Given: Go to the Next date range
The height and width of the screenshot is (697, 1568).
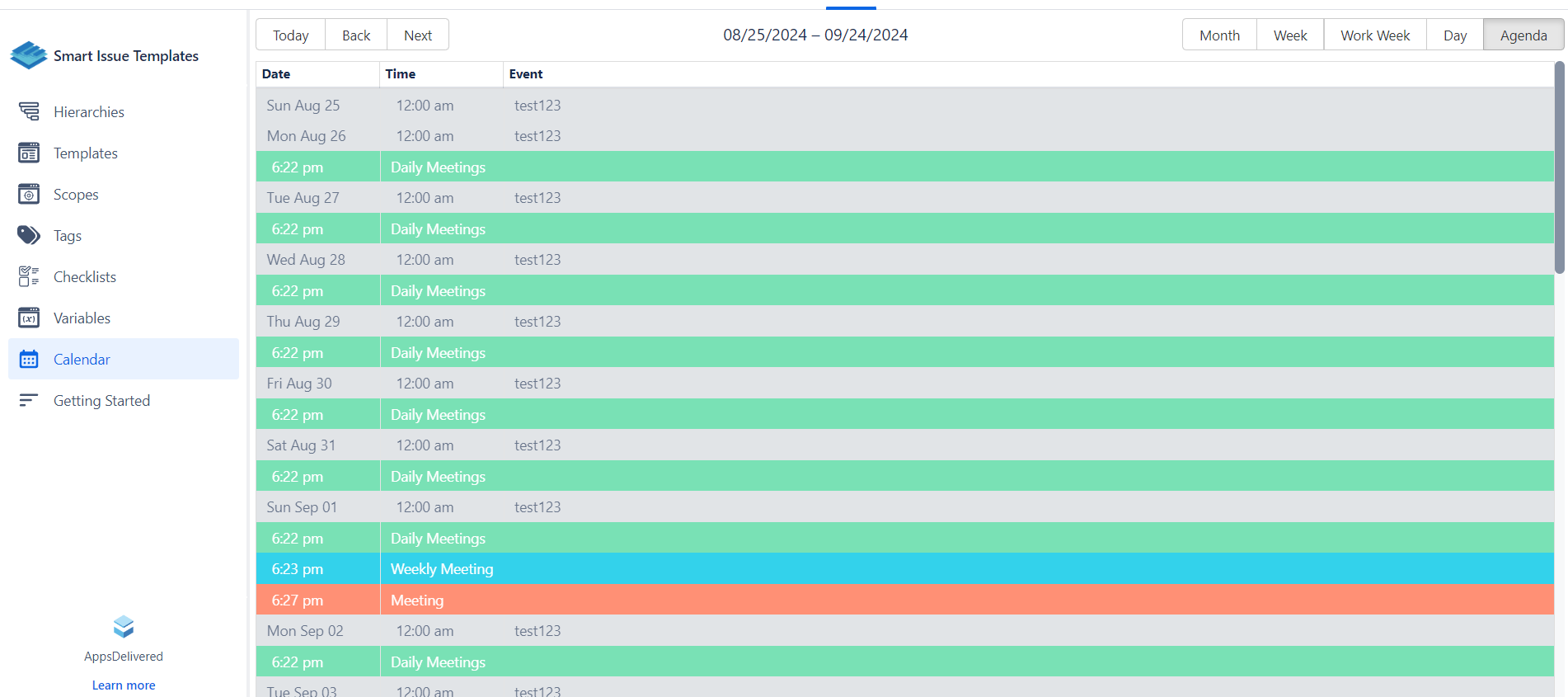Looking at the screenshot, I should (417, 35).
